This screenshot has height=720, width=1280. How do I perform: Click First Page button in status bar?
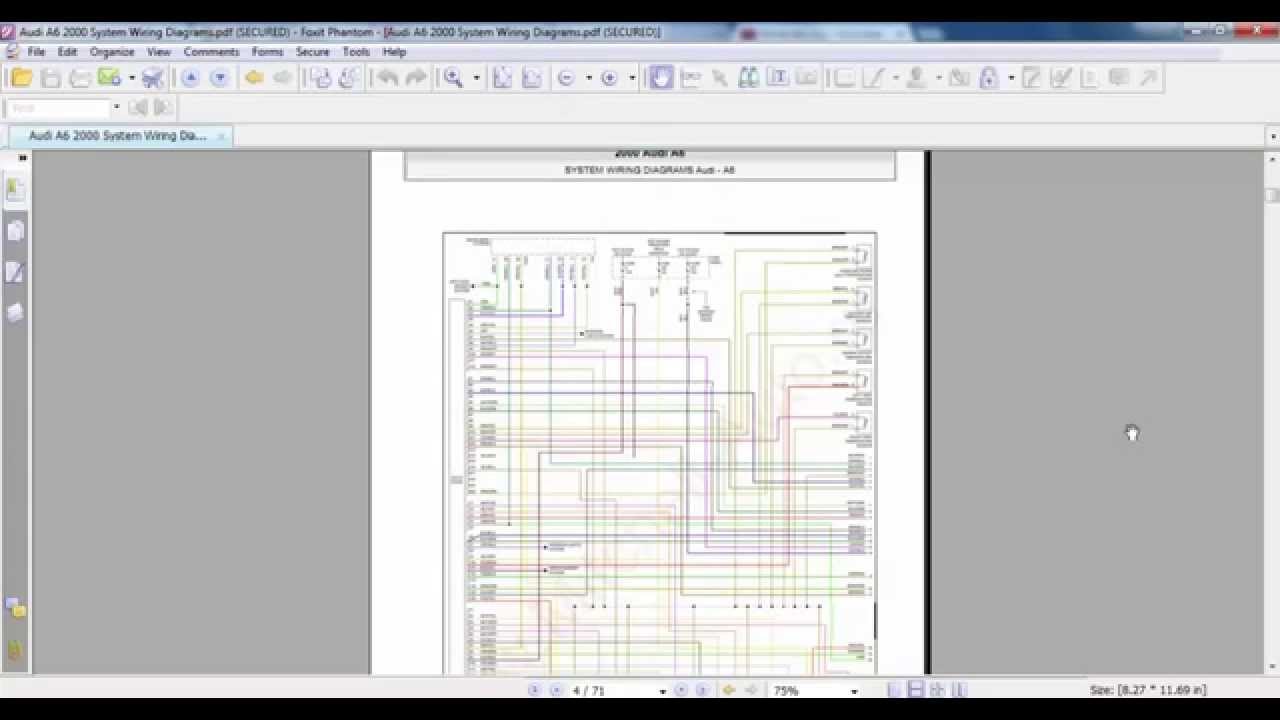tap(533, 691)
